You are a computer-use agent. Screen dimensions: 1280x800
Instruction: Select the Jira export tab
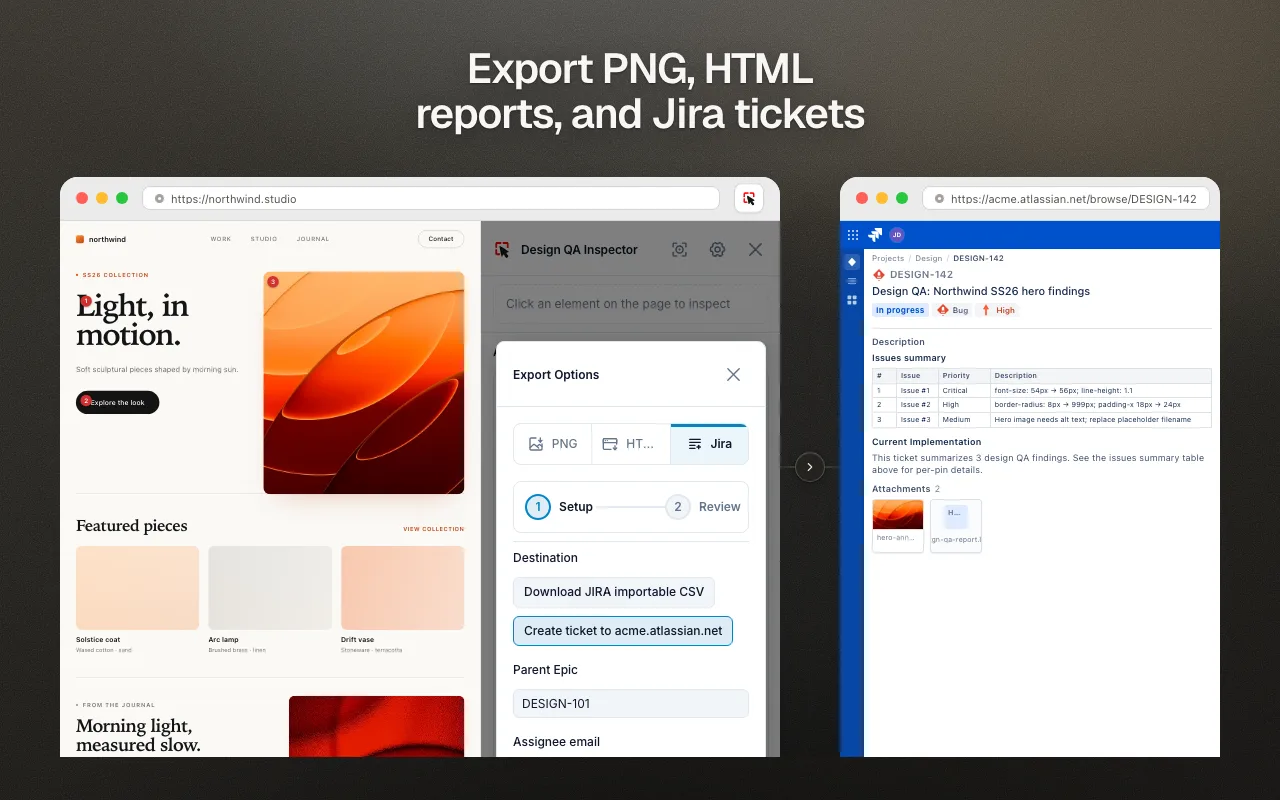click(x=709, y=444)
